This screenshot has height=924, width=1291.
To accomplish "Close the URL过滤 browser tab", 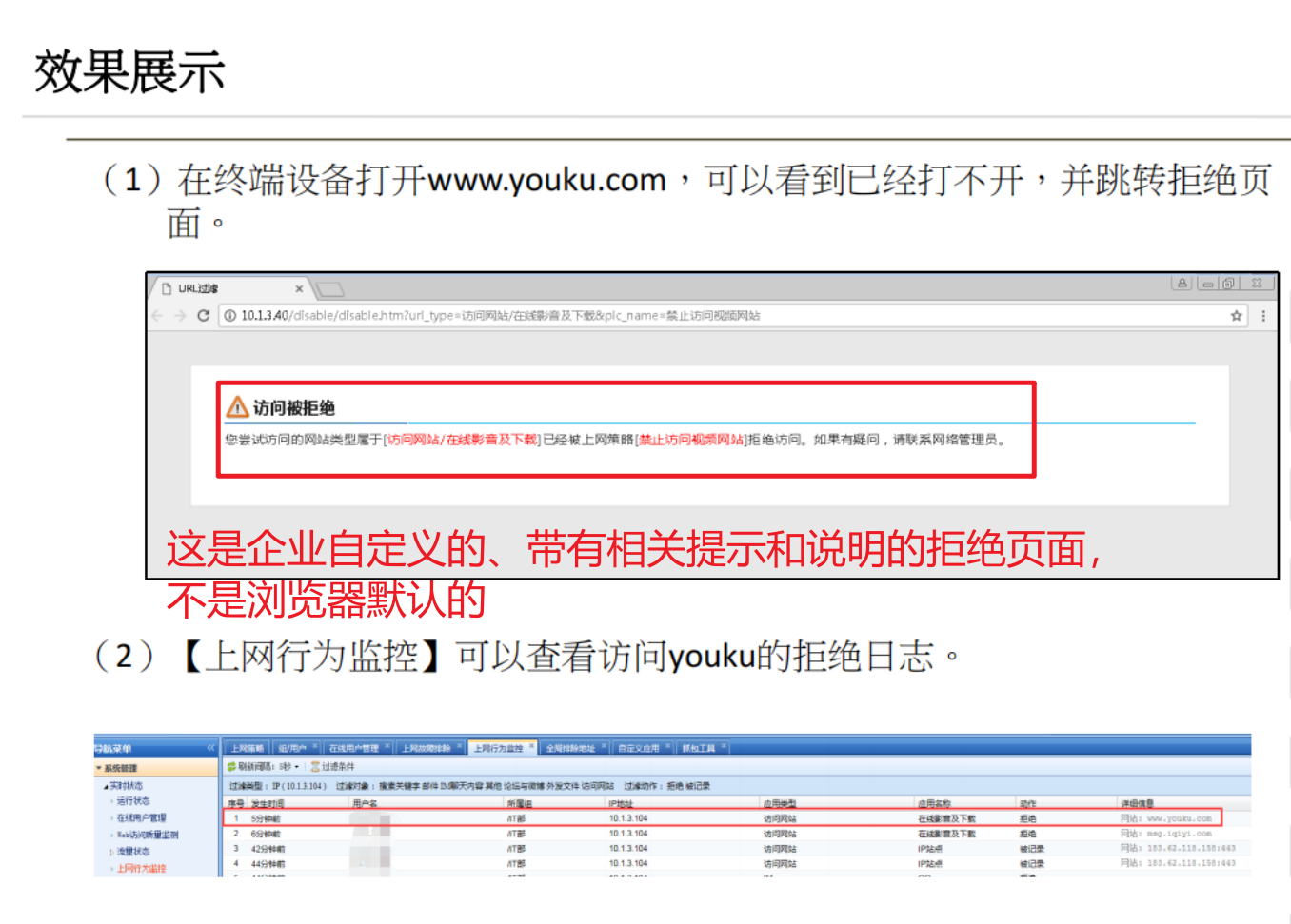I will (x=299, y=288).
